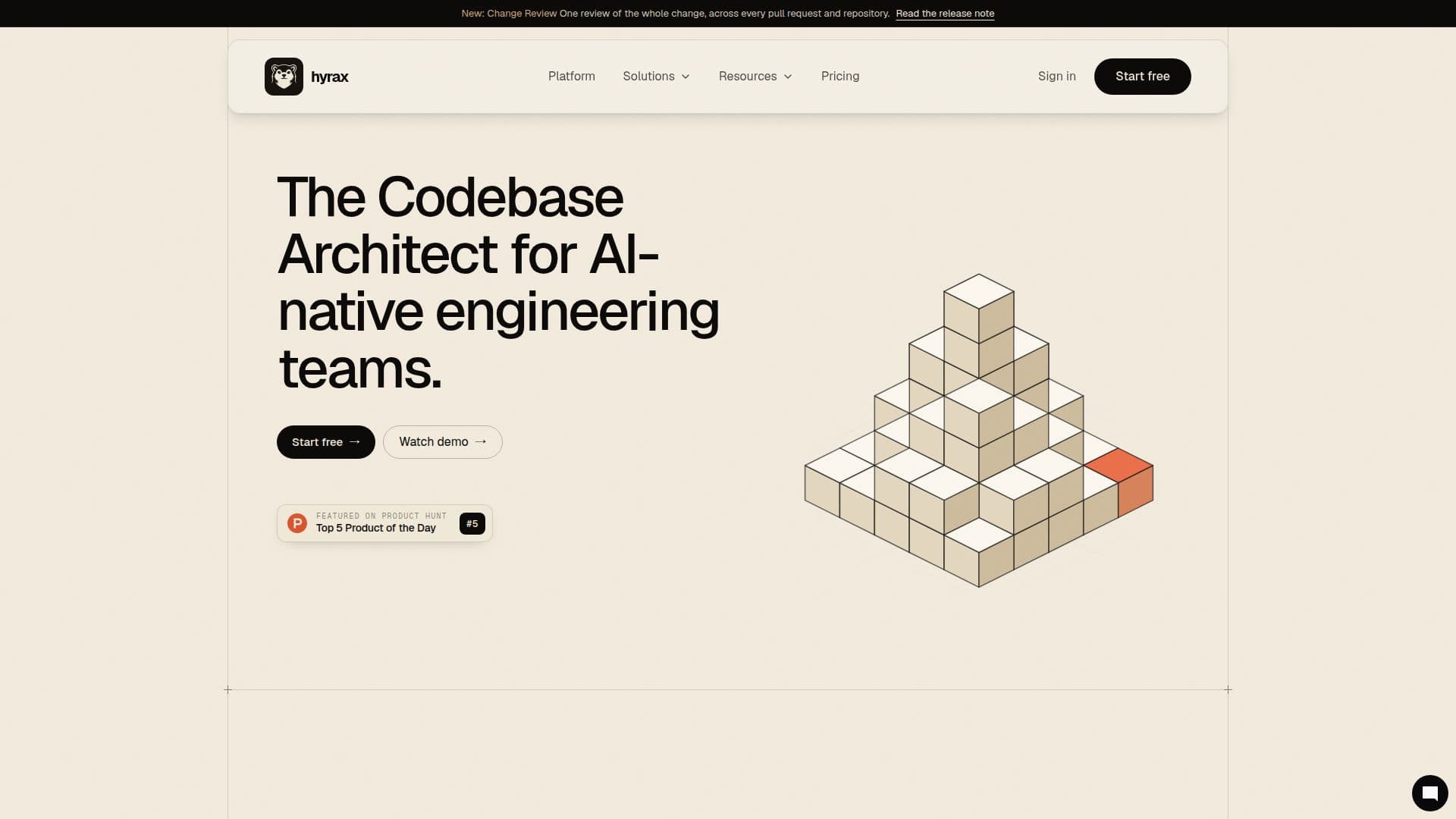Open the Read the release note link
Image resolution: width=1456 pixels, height=819 pixels.
[x=945, y=14]
